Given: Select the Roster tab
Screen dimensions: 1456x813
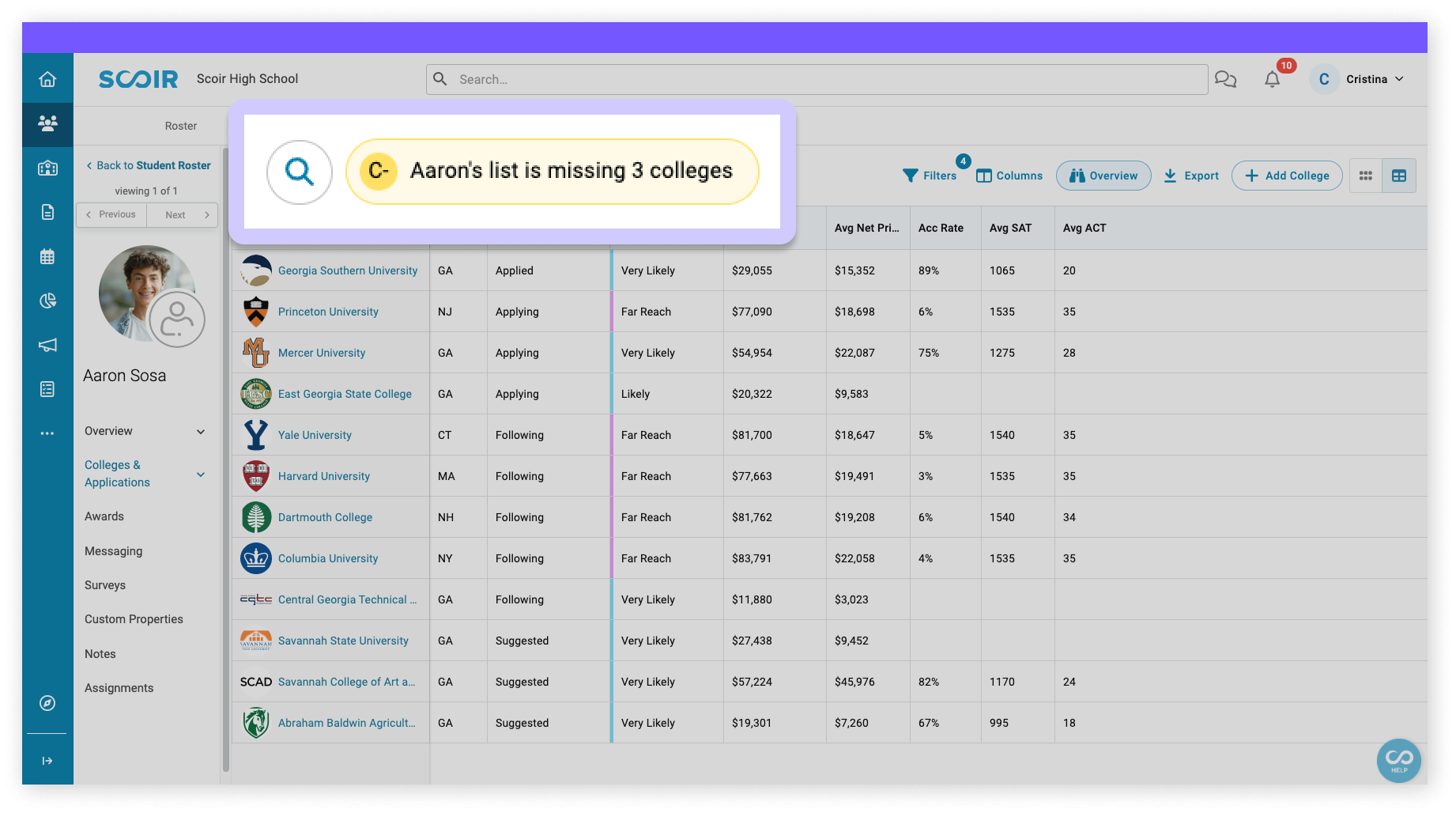Looking at the screenshot, I should coord(181,126).
